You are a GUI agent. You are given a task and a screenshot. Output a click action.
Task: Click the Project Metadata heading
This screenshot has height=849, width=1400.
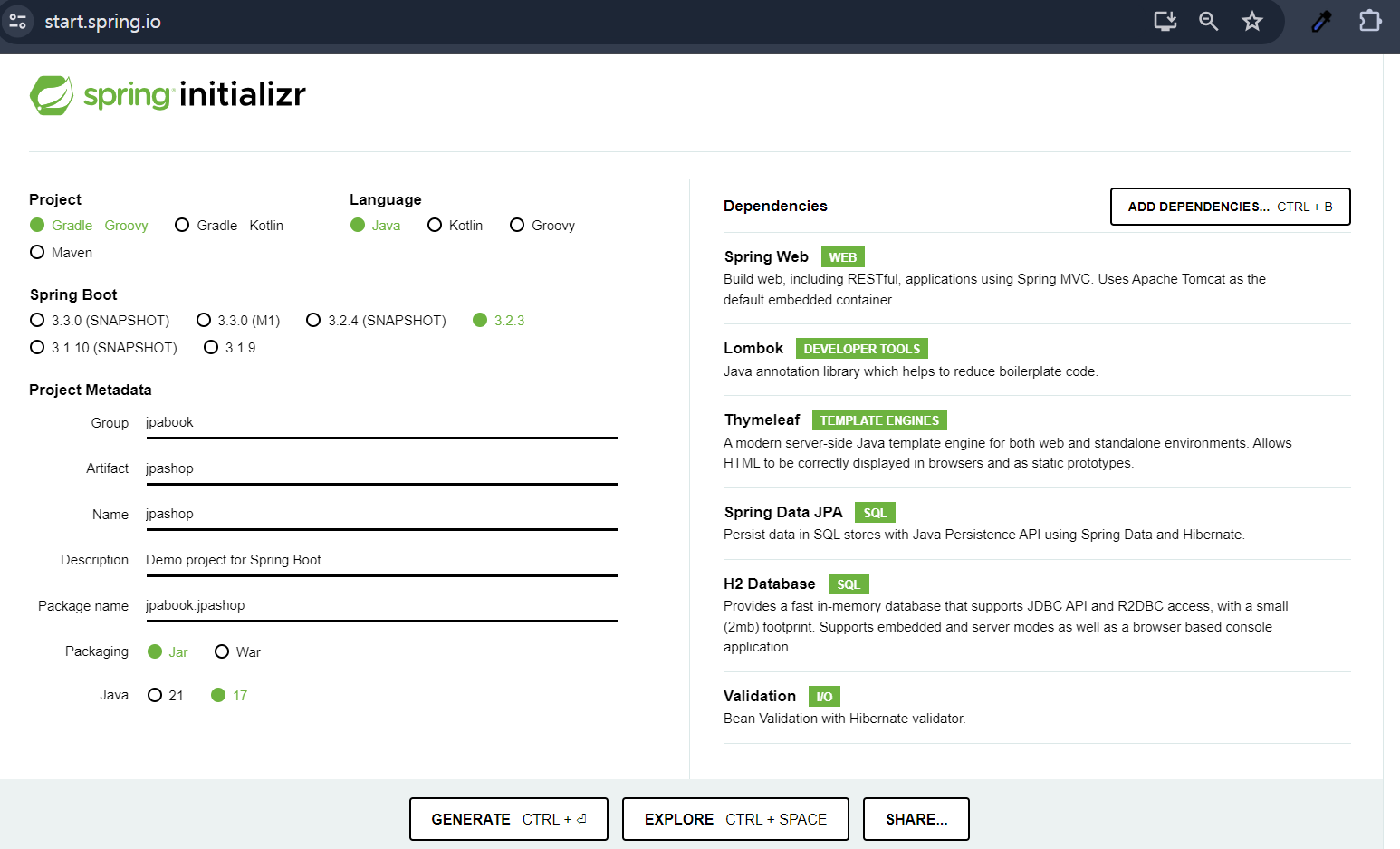[x=91, y=391]
